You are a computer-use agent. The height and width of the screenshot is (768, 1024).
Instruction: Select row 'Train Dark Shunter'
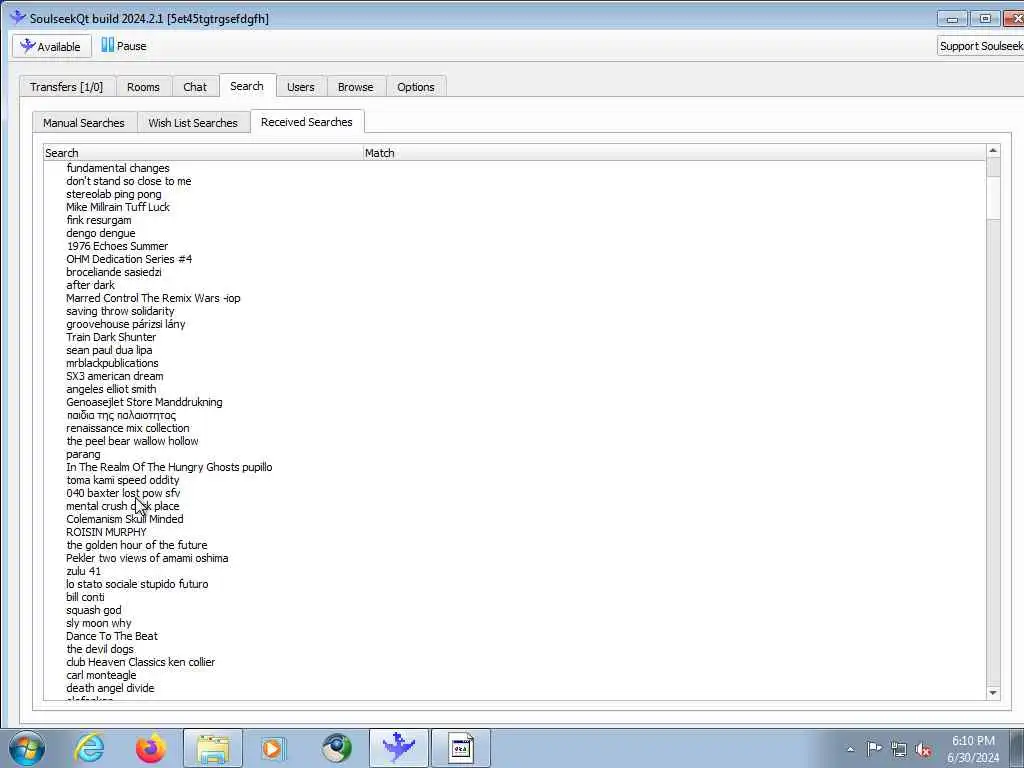(514, 337)
